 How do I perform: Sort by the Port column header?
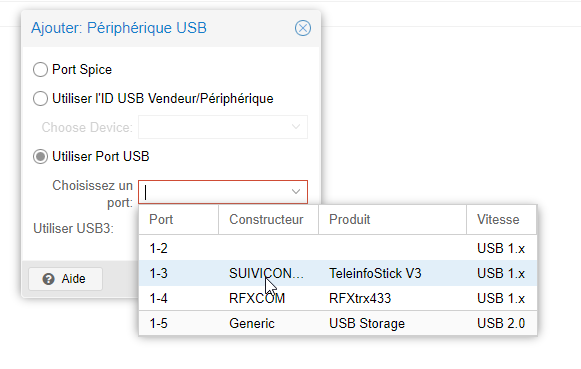(179, 219)
